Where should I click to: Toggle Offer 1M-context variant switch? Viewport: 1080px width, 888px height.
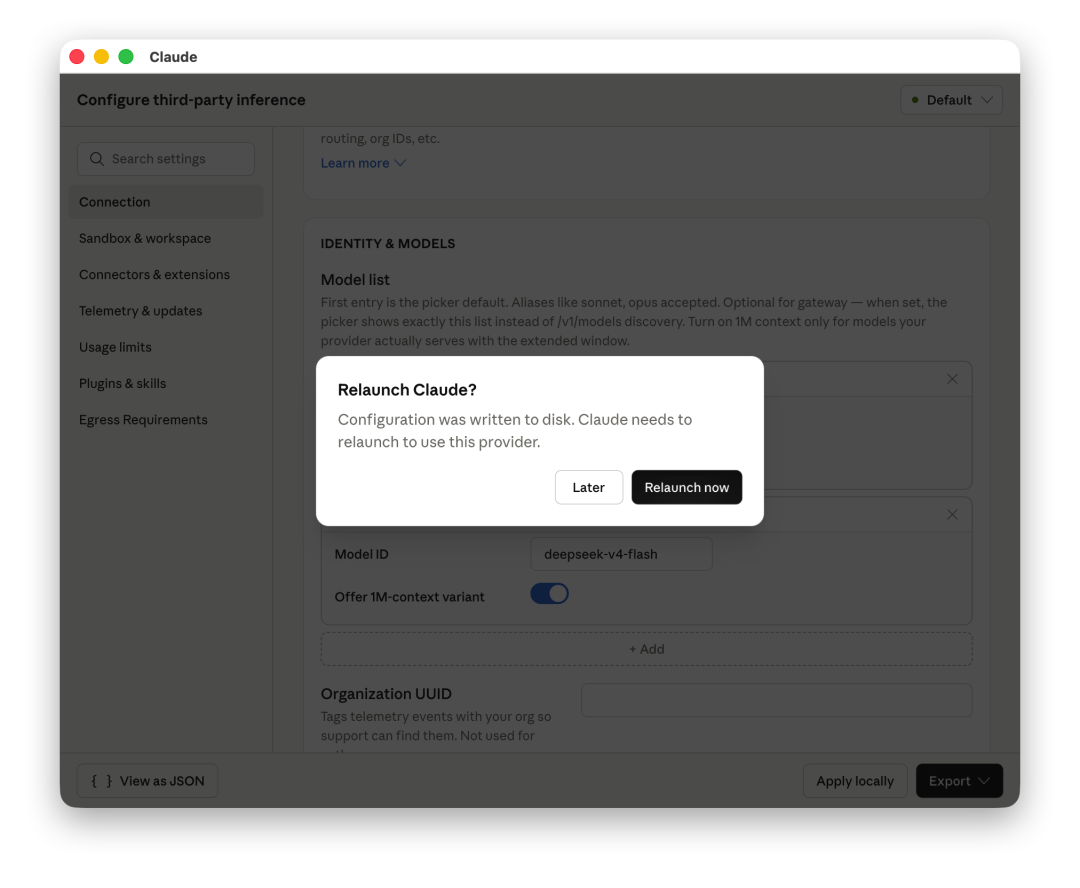pyautogui.click(x=549, y=594)
